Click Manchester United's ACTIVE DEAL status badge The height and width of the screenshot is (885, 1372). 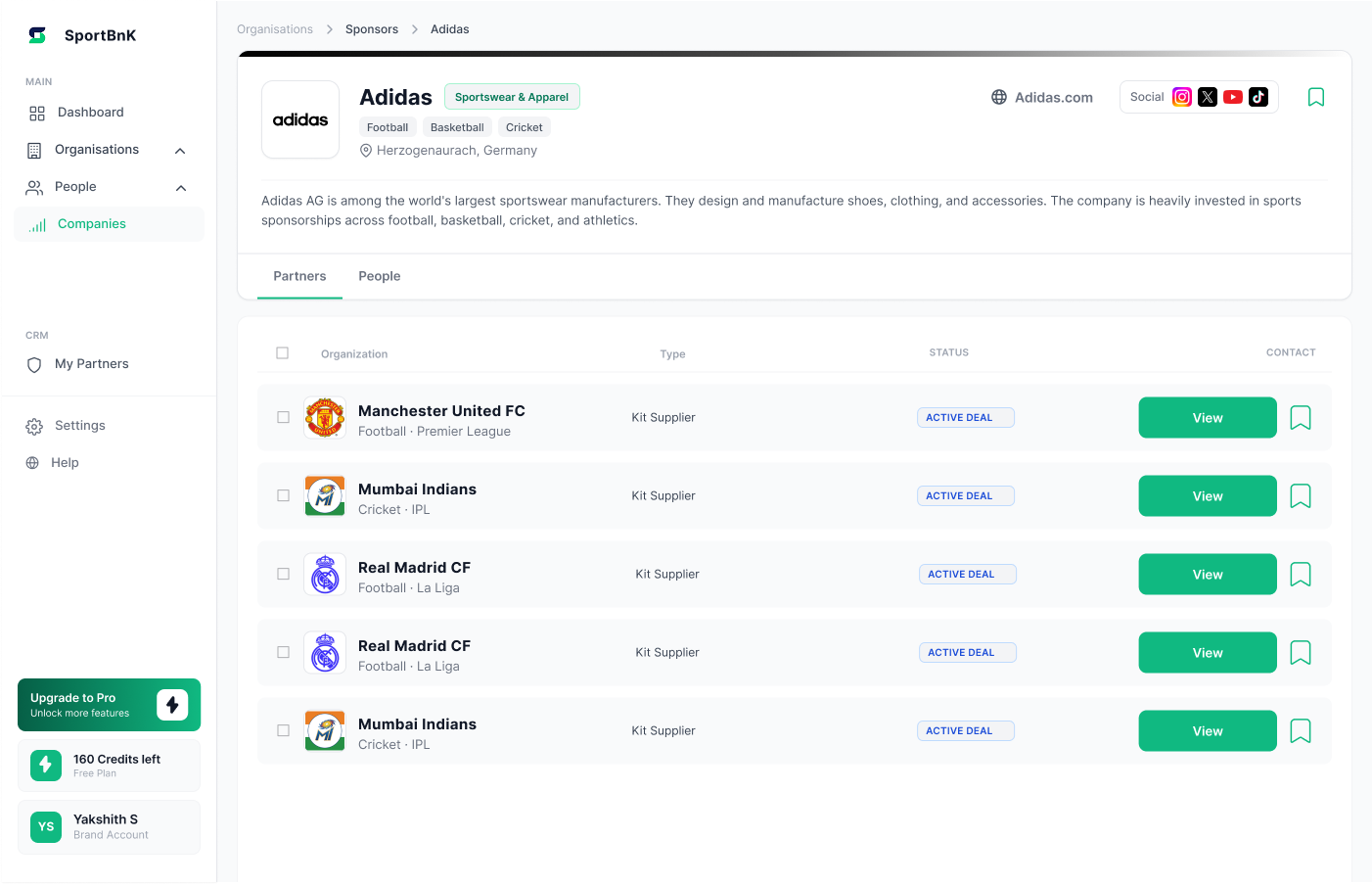965,418
